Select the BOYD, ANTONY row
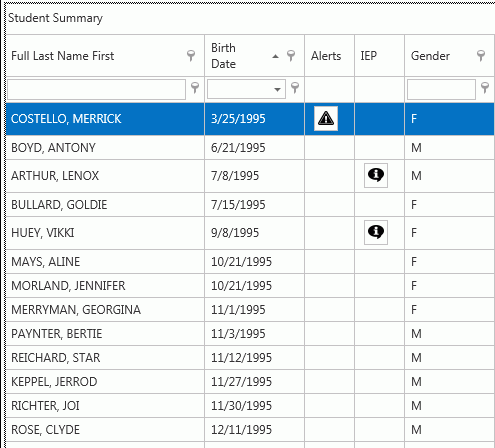Image resolution: width=495 pixels, height=448 pixels. [x=250, y=147]
